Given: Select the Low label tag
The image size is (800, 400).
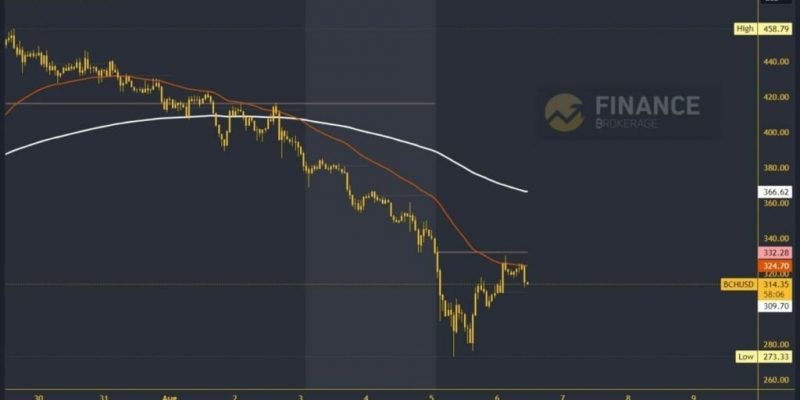Looking at the screenshot, I should point(746,357).
